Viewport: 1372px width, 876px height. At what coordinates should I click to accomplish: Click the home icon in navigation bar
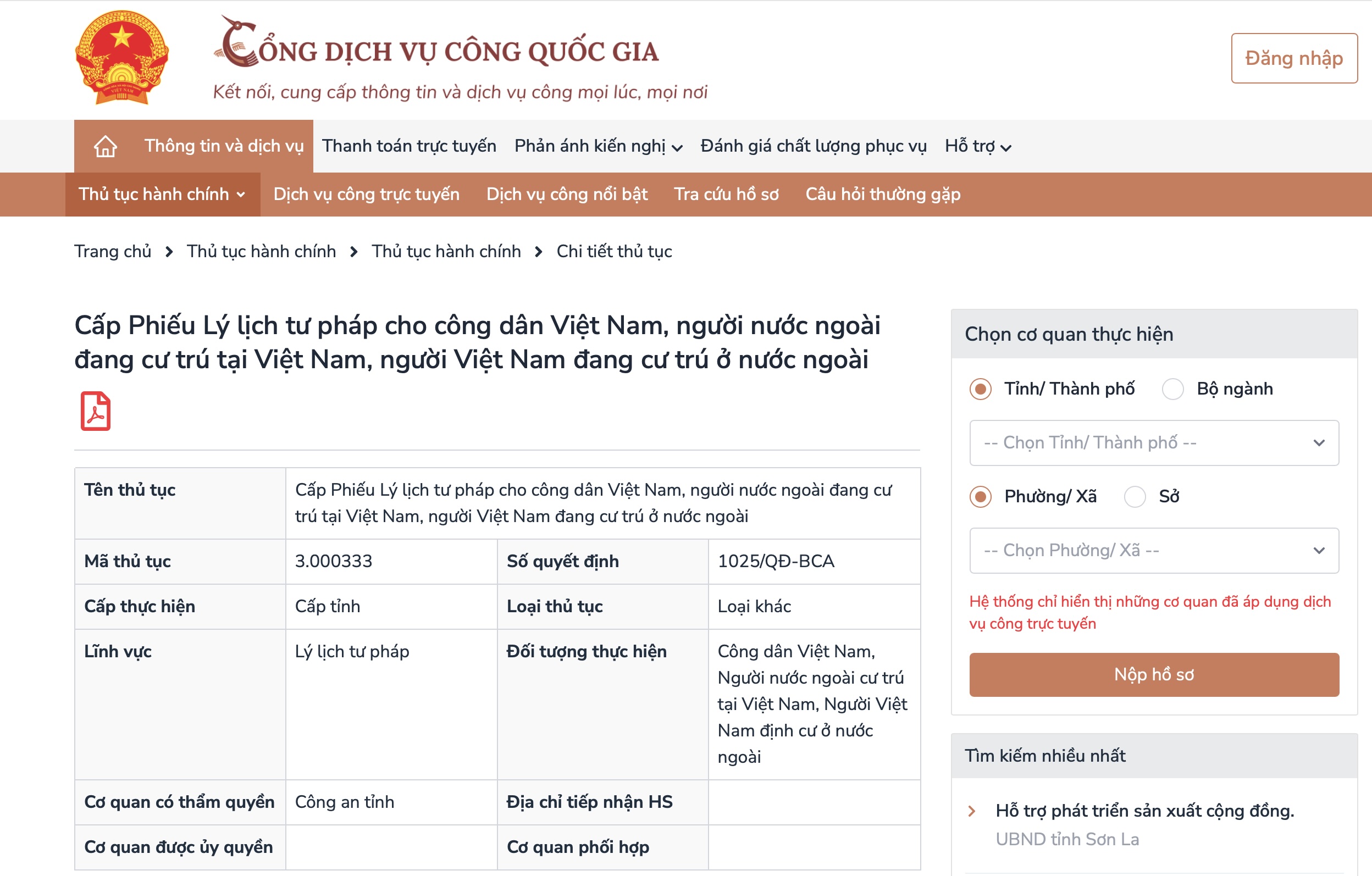[x=106, y=146]
